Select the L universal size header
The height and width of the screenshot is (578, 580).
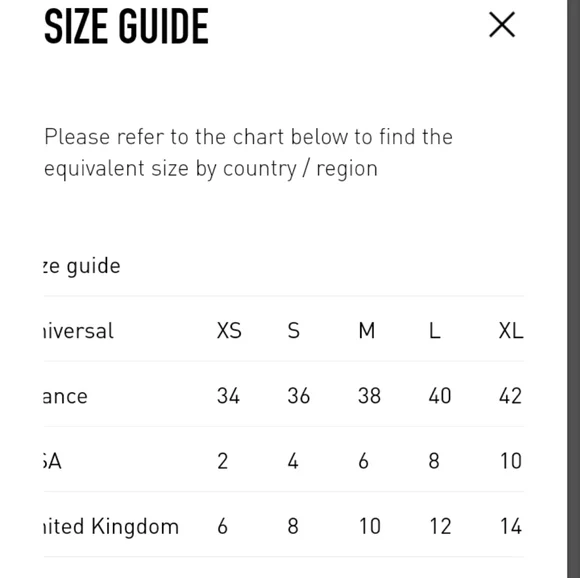(x=434, y=330)
